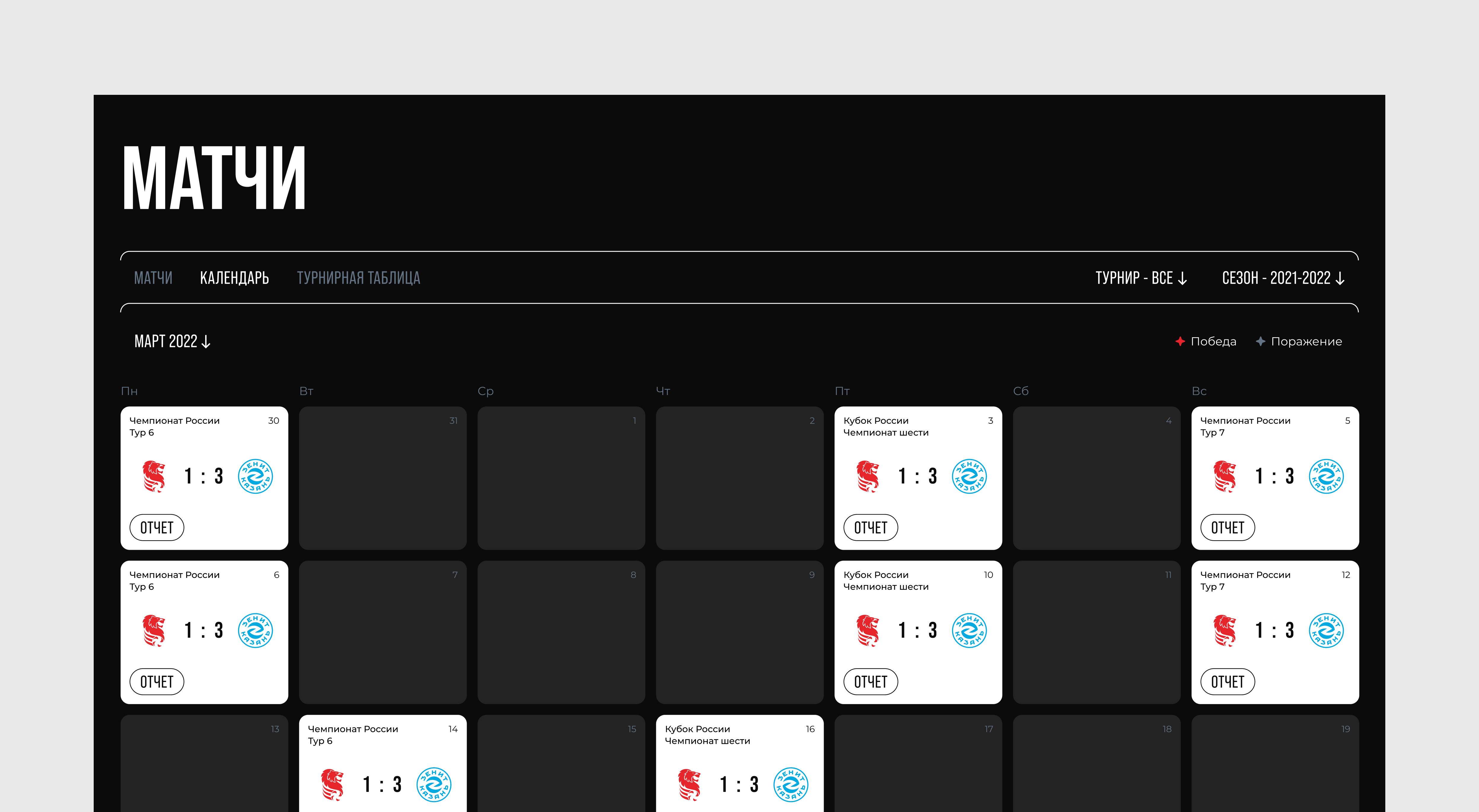Click red lion logo on day 30 card
The width and height of the screenshot is (1479, 812).
[154, 476]
